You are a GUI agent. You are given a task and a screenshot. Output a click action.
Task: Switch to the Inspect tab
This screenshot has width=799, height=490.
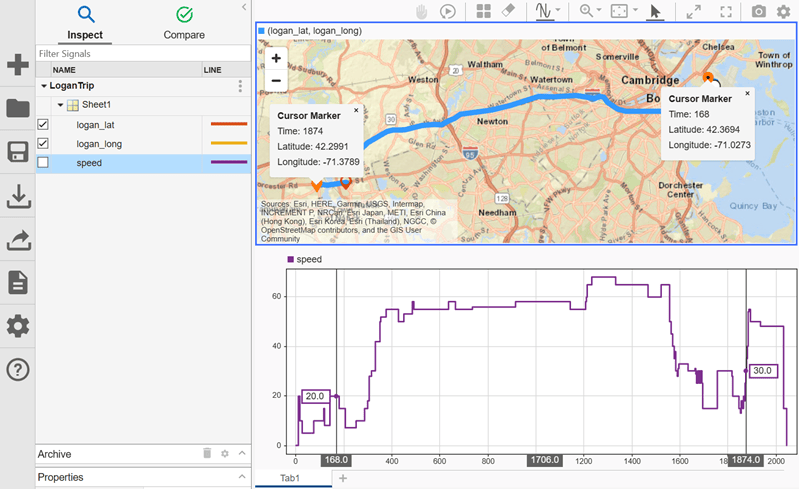(85, 23)
